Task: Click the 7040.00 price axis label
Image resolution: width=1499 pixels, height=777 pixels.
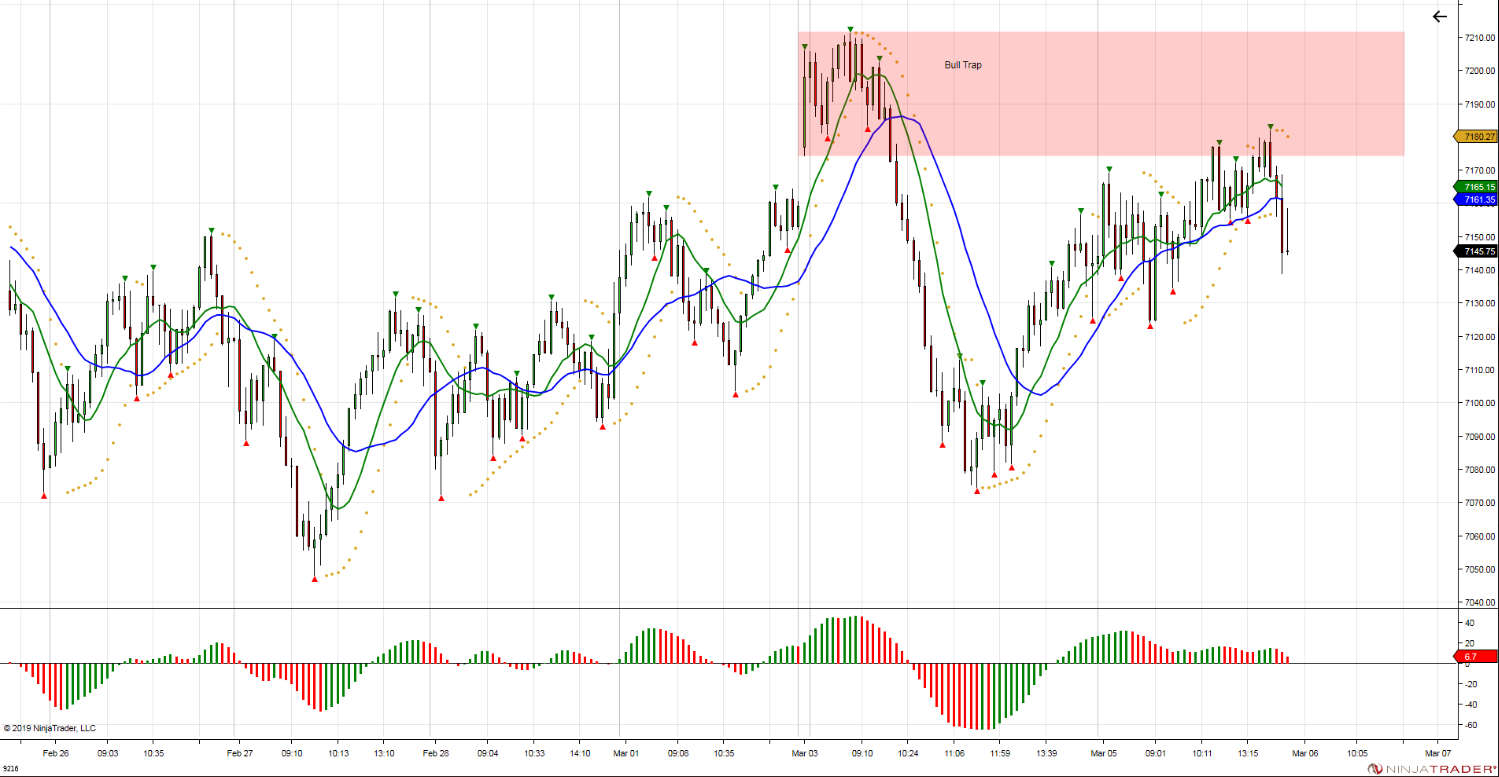Action: 1479,602
